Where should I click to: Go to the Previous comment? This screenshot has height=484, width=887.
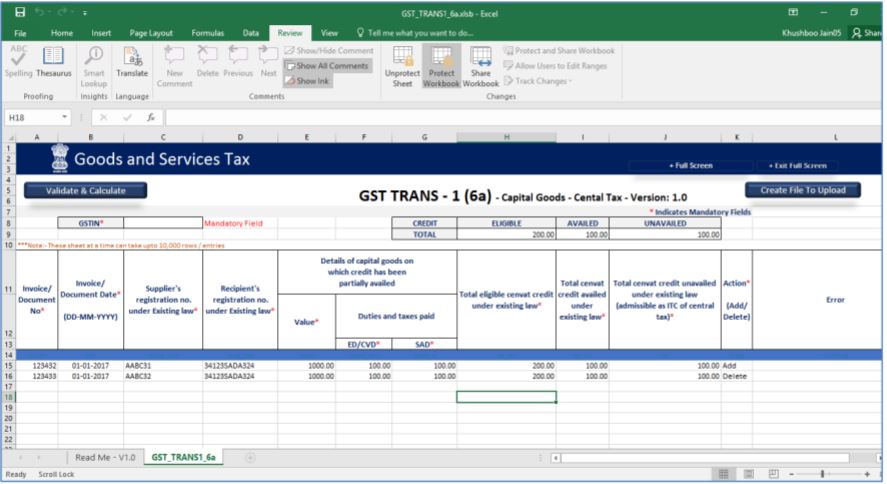tap(238, 61)
